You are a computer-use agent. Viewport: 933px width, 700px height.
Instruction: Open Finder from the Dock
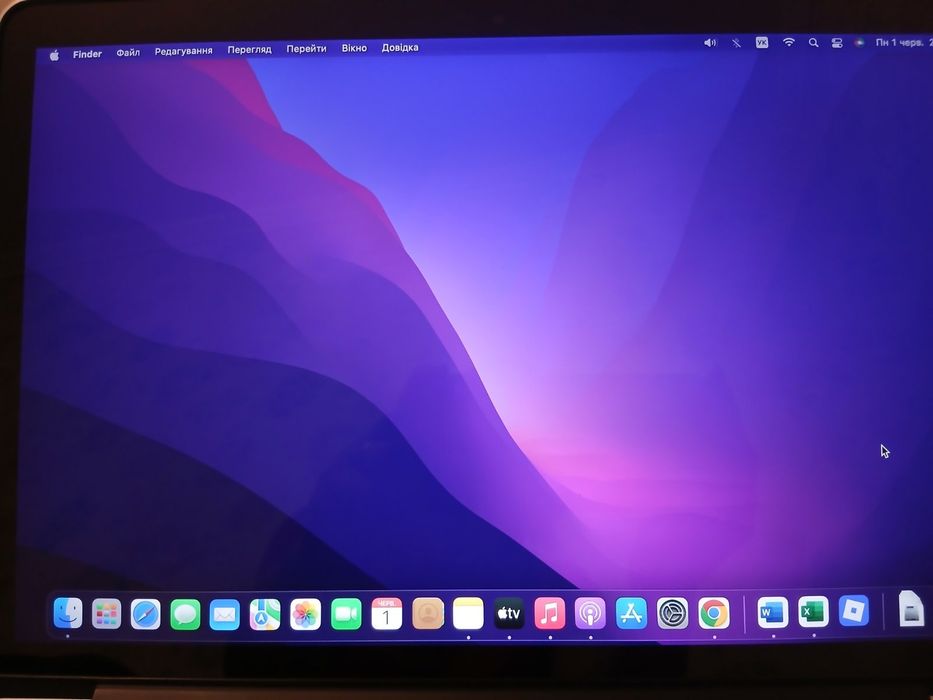pyautogui.click(x=68, y=613)
